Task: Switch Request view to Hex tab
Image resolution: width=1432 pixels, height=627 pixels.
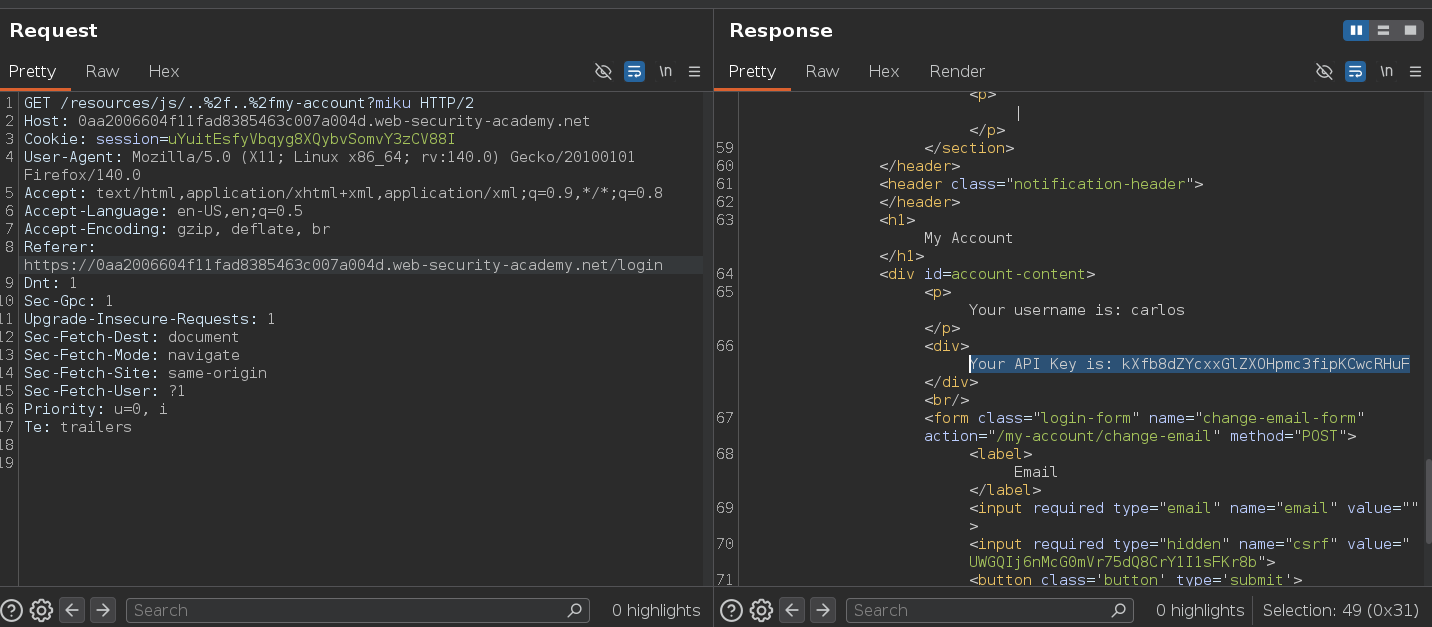Action: [x=164, y=71]
